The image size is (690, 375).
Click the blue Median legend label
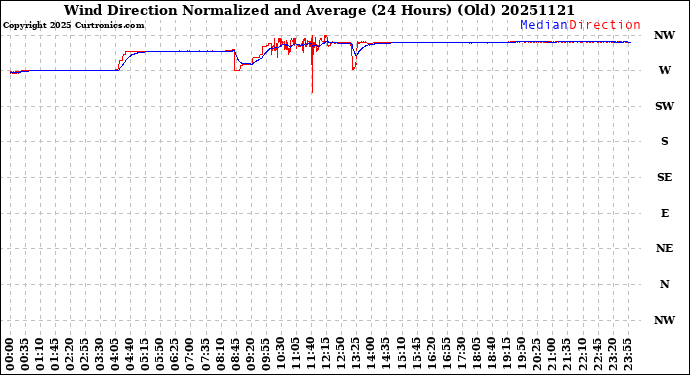point(544,25)
